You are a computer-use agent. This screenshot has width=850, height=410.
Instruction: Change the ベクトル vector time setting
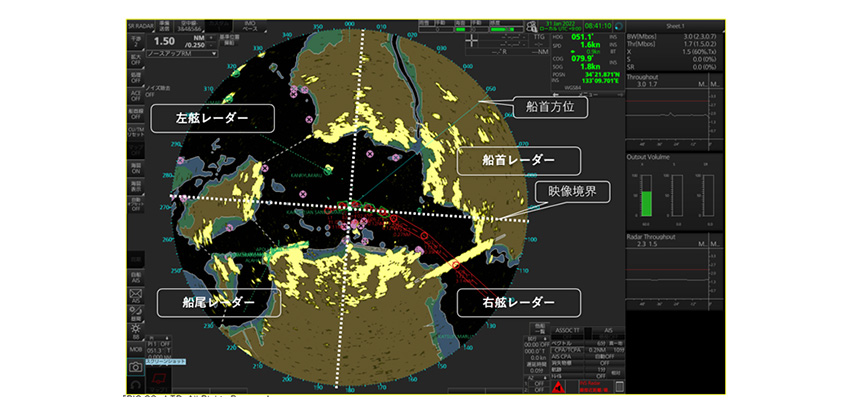point(588,343)
